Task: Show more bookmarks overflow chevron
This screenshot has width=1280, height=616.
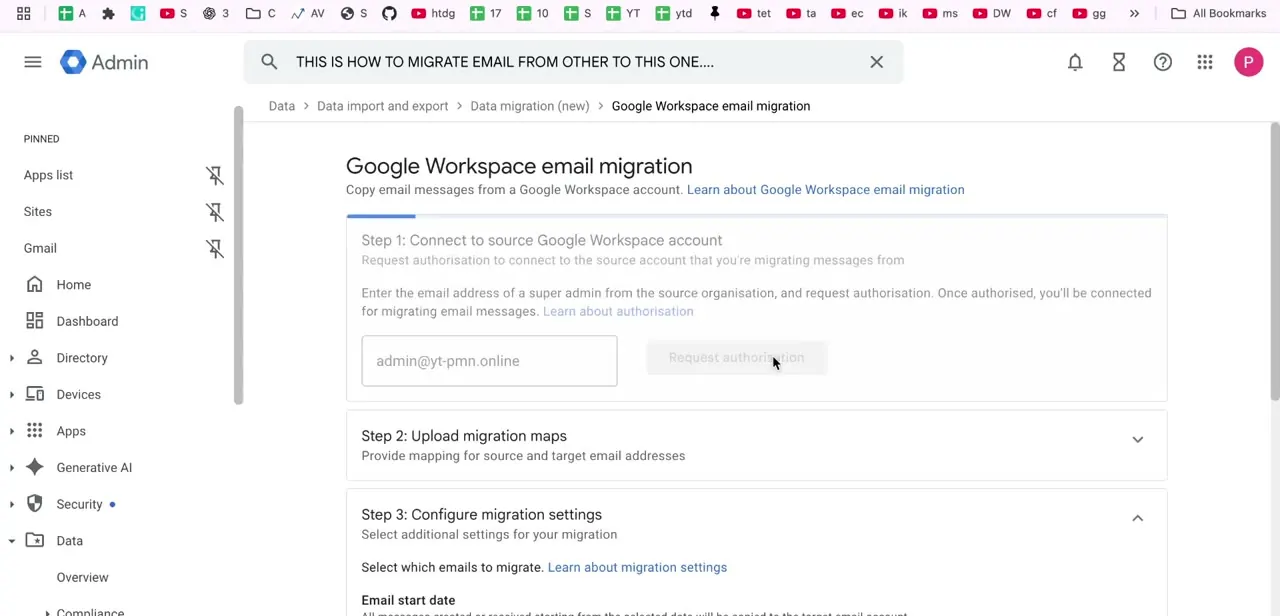Action: pos(1134,13)
